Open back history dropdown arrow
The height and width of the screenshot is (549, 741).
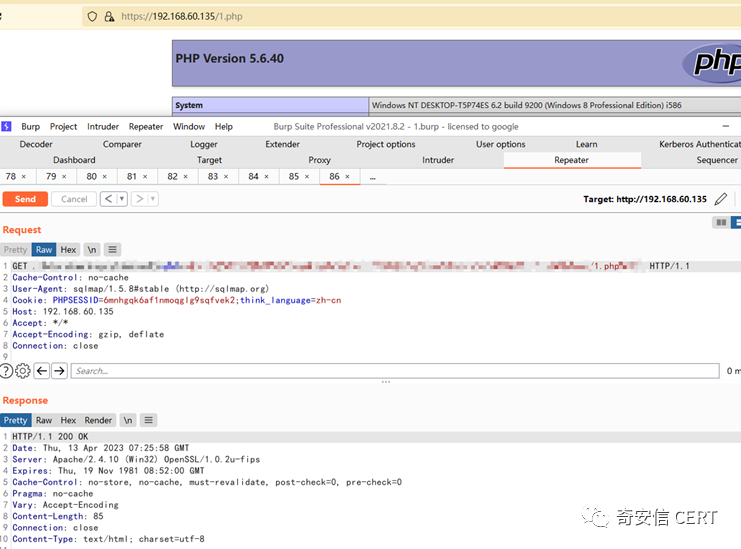(122, 199)
